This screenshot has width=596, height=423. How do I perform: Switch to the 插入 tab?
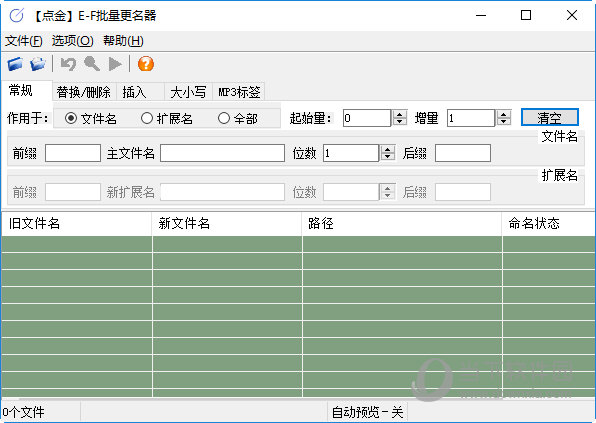coord(140,92)
